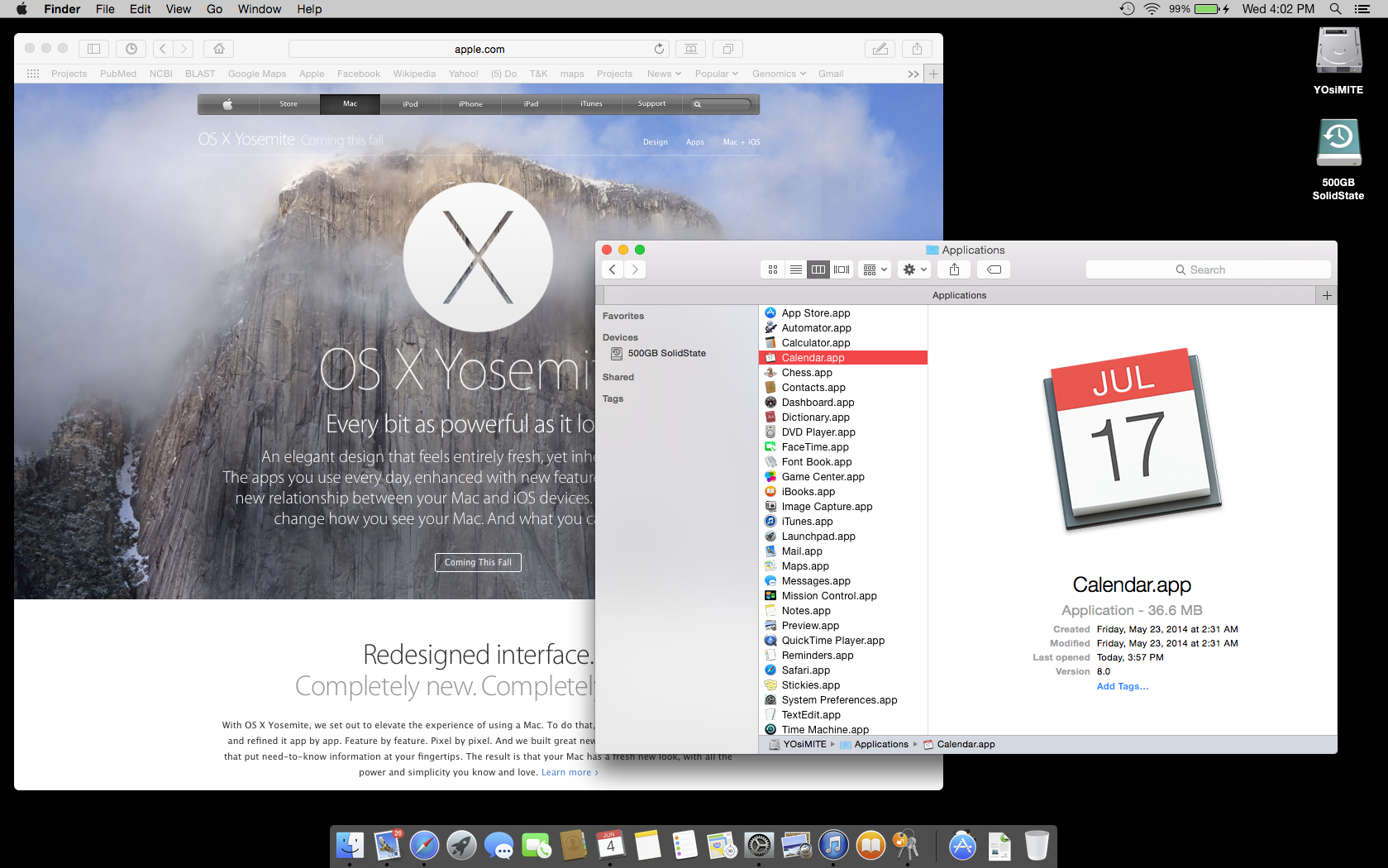Viewport: 1388px width, 868px height.
Task: Open Finder from the Dock
Action: click(350, 845)
